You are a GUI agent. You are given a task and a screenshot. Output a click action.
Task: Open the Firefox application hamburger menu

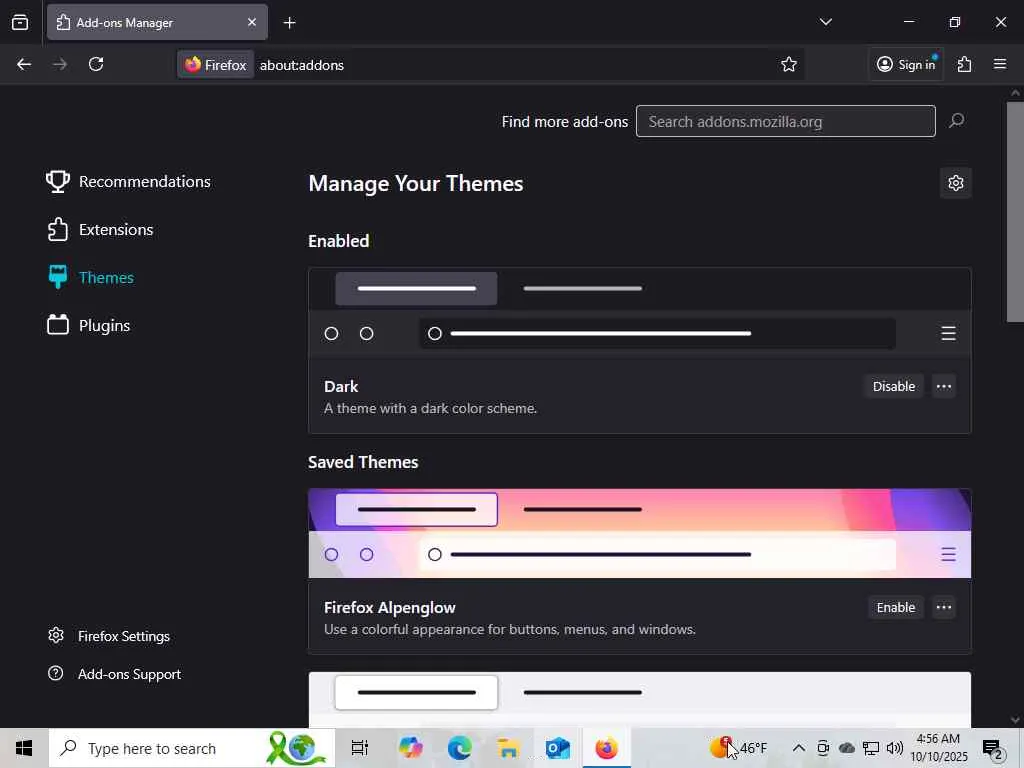[x=1000, y=64]
